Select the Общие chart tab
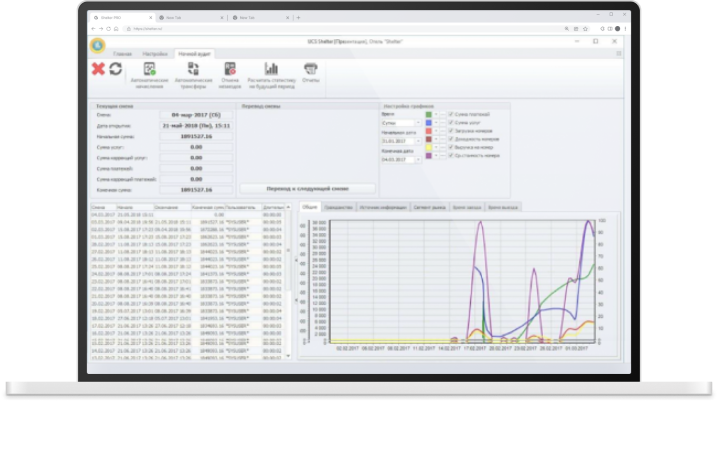This screenshot has height=450, width=718. (x=310, y=207)
